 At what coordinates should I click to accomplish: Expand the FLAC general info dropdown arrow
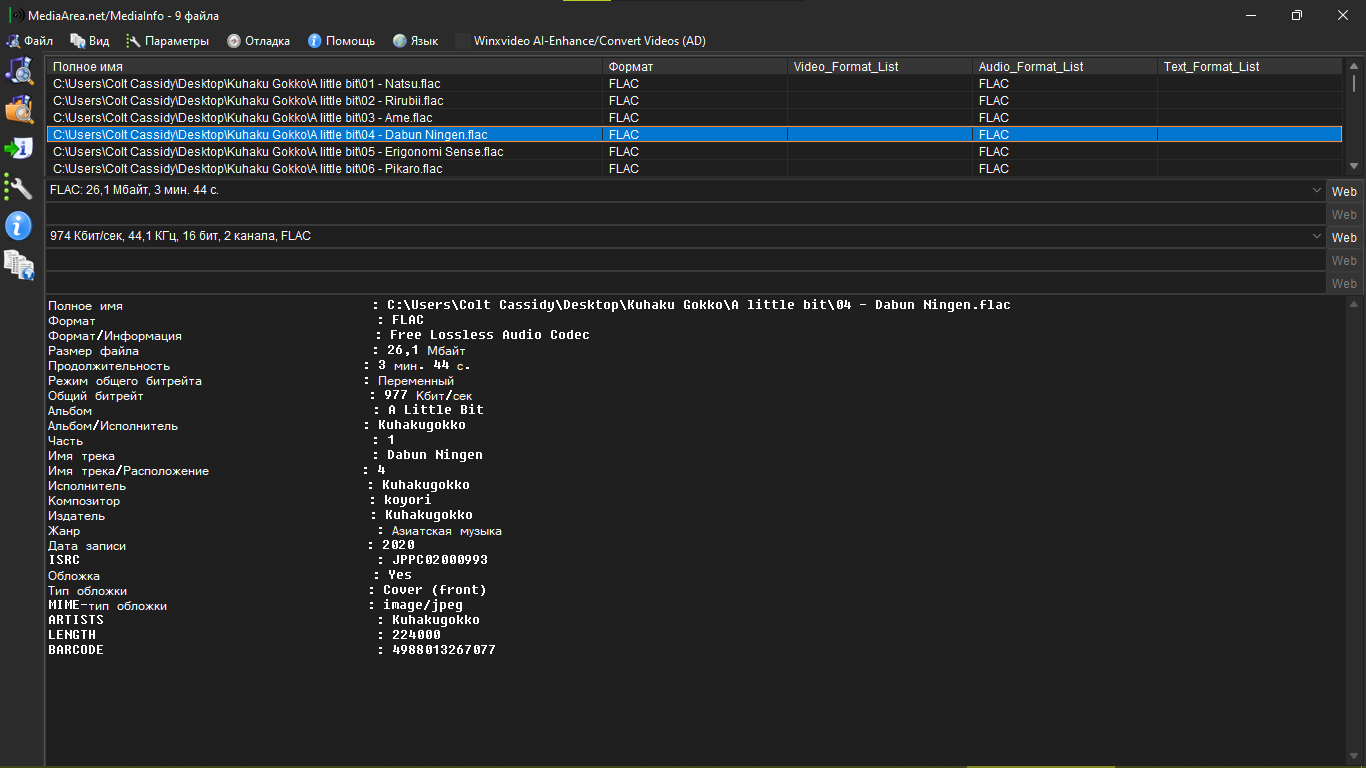pyautogui.click(x=1317, y=190)
